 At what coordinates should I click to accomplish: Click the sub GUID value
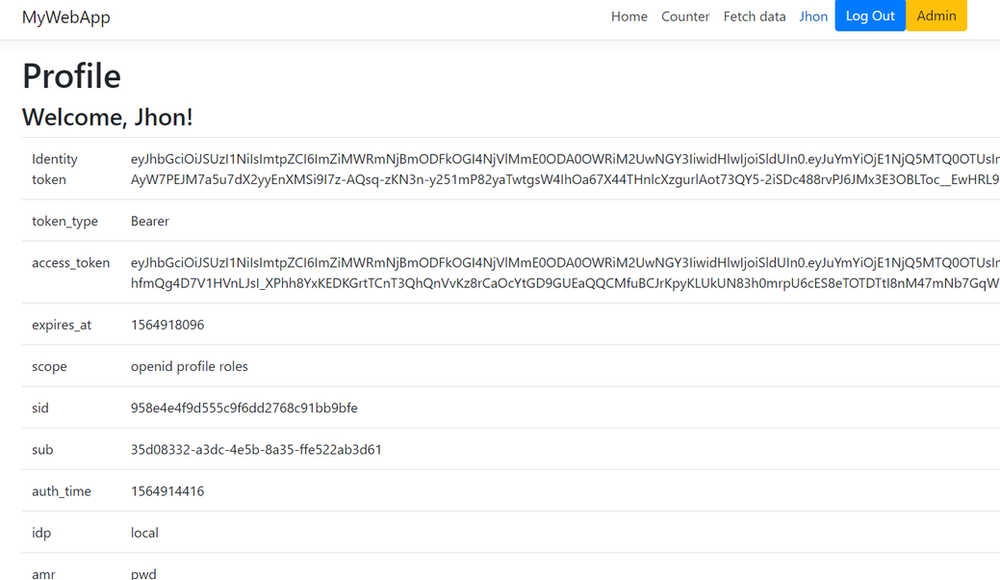[x=256, y=450]
